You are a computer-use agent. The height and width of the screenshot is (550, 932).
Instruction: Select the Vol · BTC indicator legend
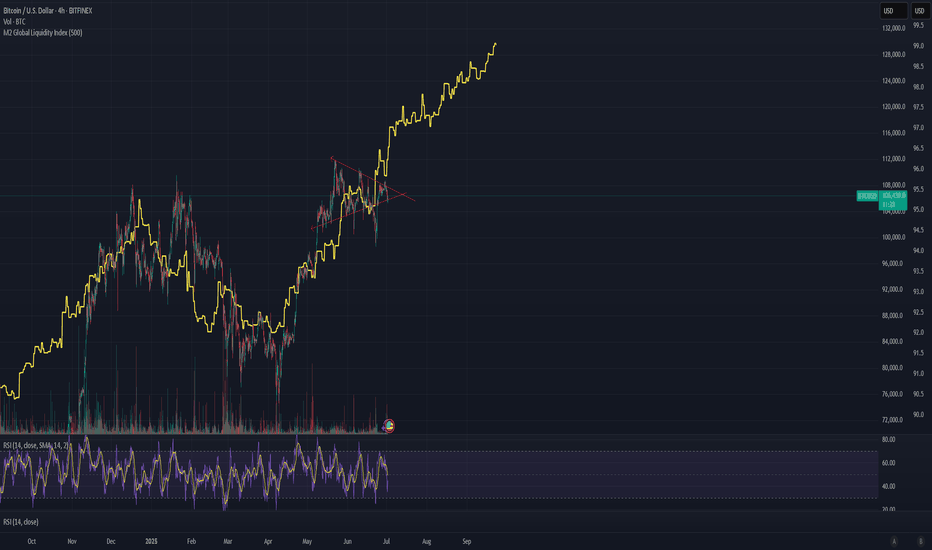(x=14, y=21)
